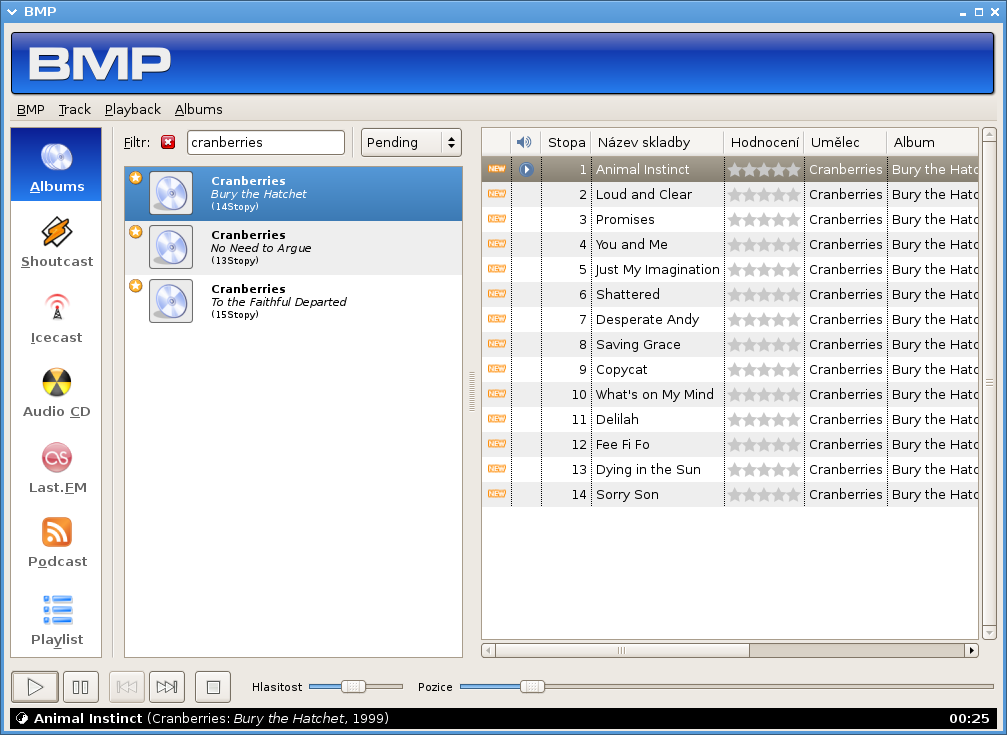Select the Desperate Andy track
Image resolution: width=1007 pixels, height=735 pixels.
click(x=730, y=319)
